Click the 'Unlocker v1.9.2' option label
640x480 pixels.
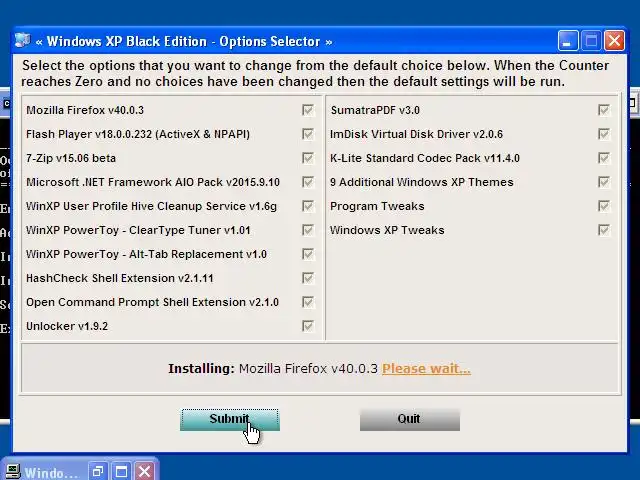(67, 326)
